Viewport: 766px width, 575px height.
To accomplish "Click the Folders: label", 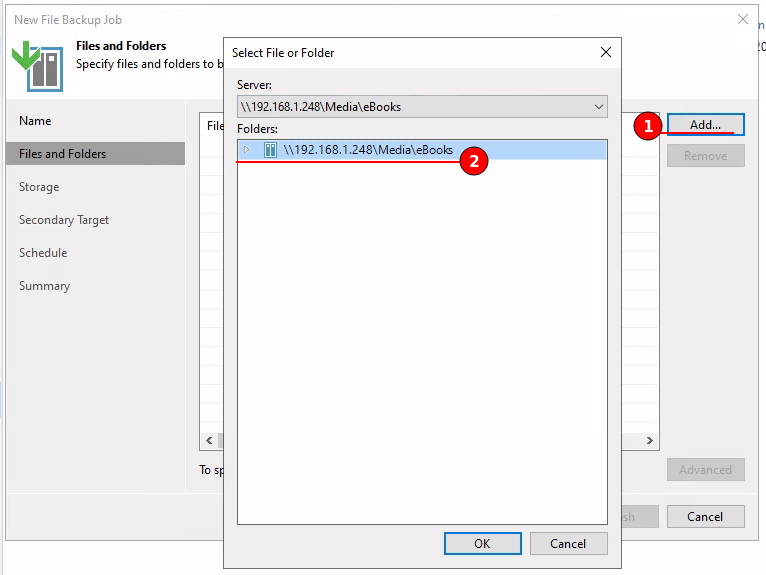I will tap(257, 128).
